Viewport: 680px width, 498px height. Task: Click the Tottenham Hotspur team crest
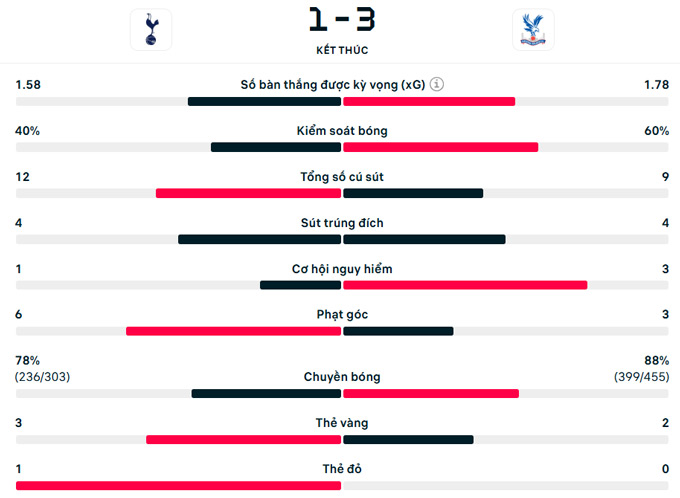[151, 30]
